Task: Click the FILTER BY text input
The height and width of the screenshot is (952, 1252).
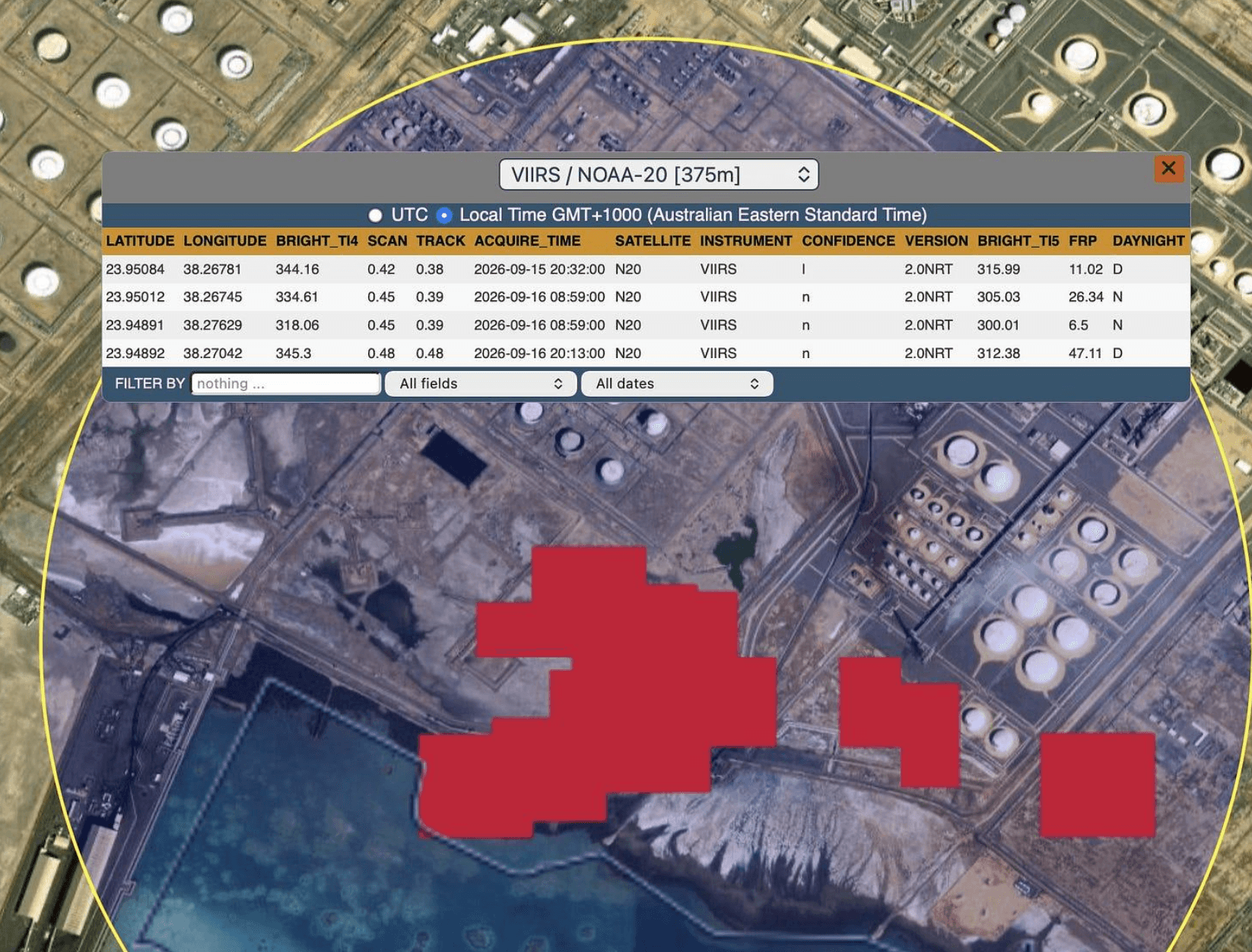Action: [286, 384]
